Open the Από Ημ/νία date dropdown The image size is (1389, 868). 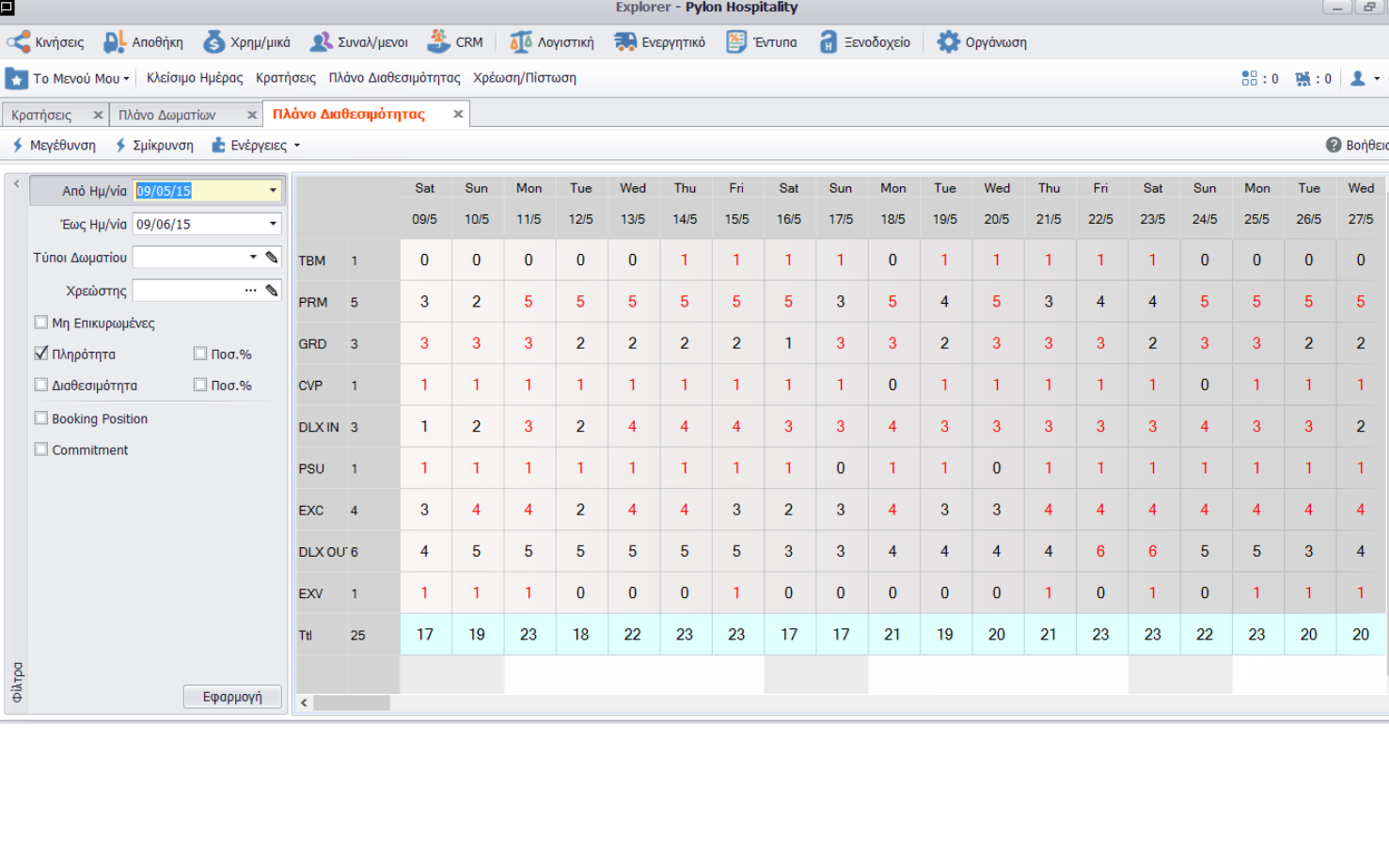tap(273, 191)
